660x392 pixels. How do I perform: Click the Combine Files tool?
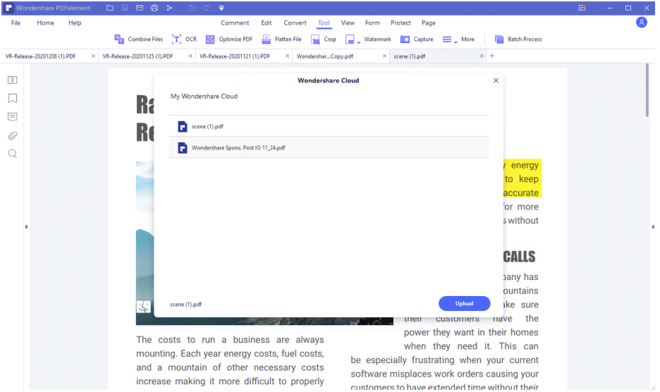[x=138, y=39]
